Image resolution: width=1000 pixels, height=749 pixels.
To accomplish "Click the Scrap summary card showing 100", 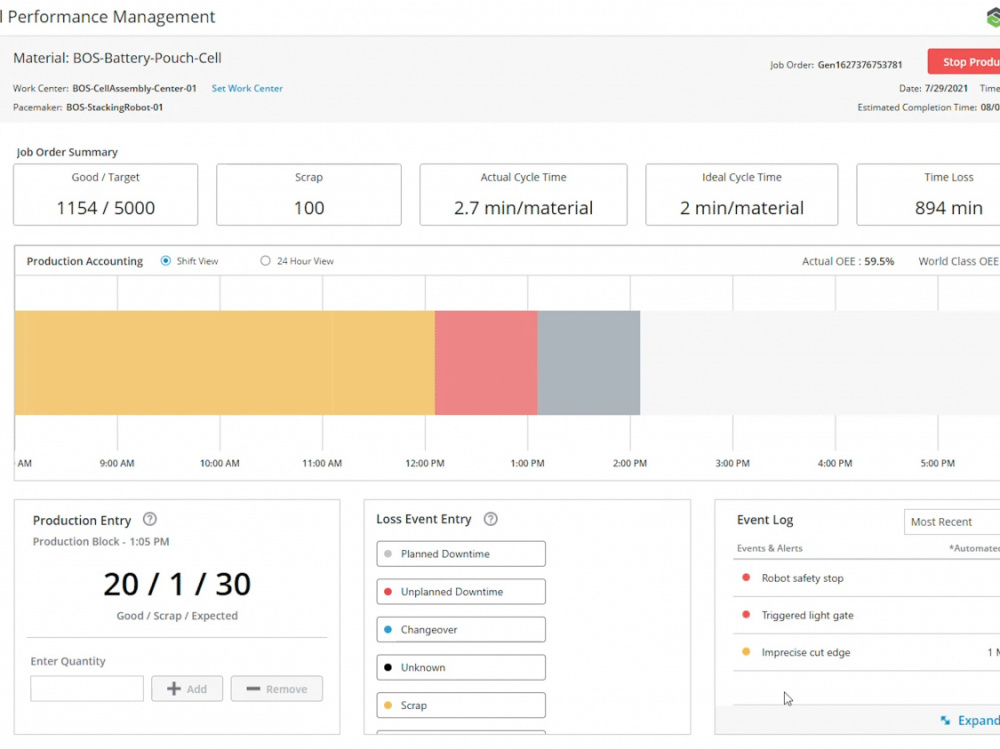I will [309, 195].
